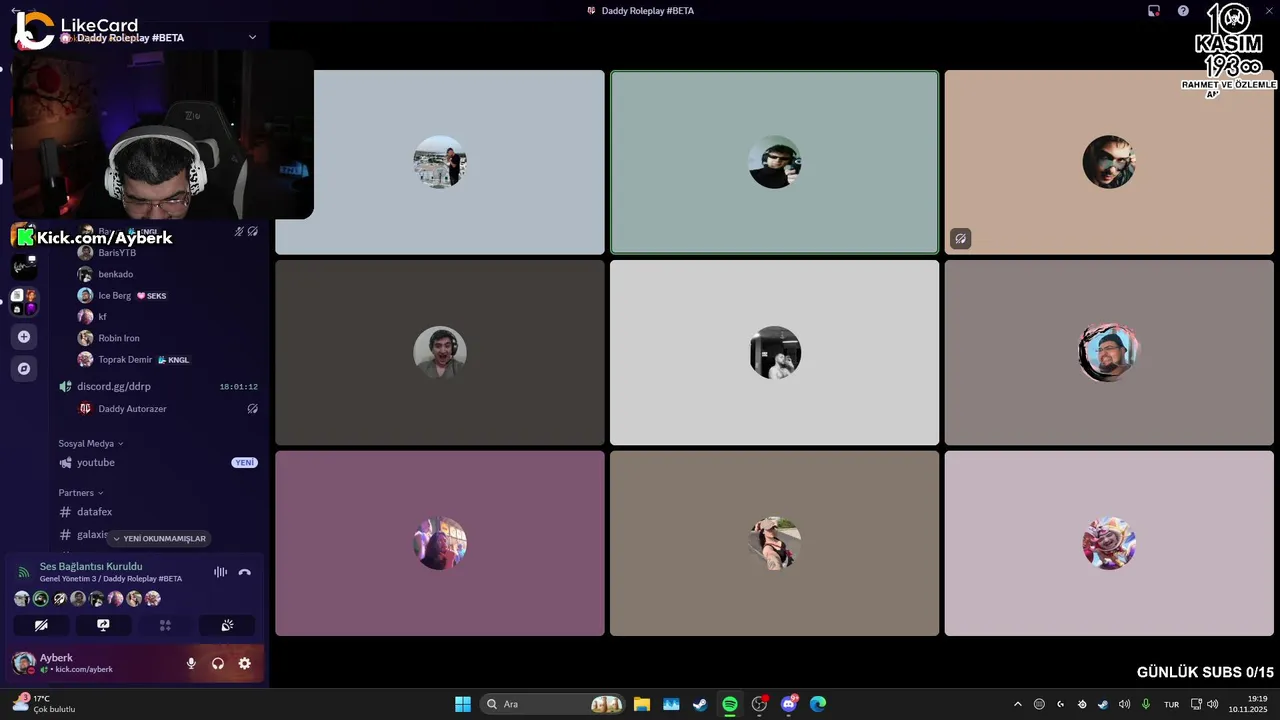Focus top-left call participant tile
This screenshot has height=720, width=1280.
(x=440, y=162)
